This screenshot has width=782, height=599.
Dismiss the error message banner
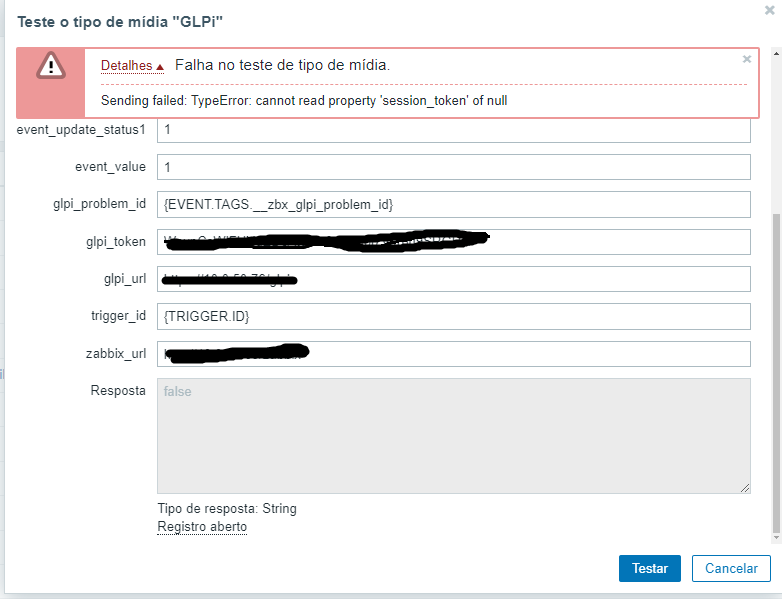(747, 59)
